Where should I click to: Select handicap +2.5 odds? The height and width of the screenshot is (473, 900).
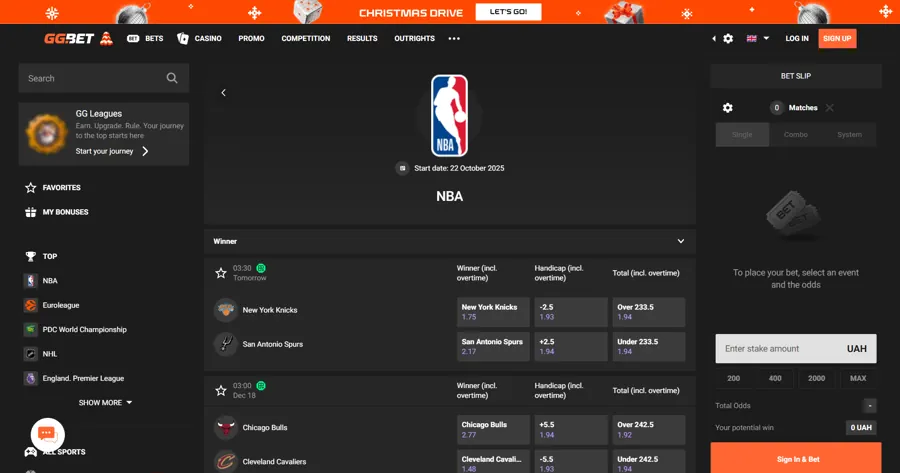coord(571,346)
